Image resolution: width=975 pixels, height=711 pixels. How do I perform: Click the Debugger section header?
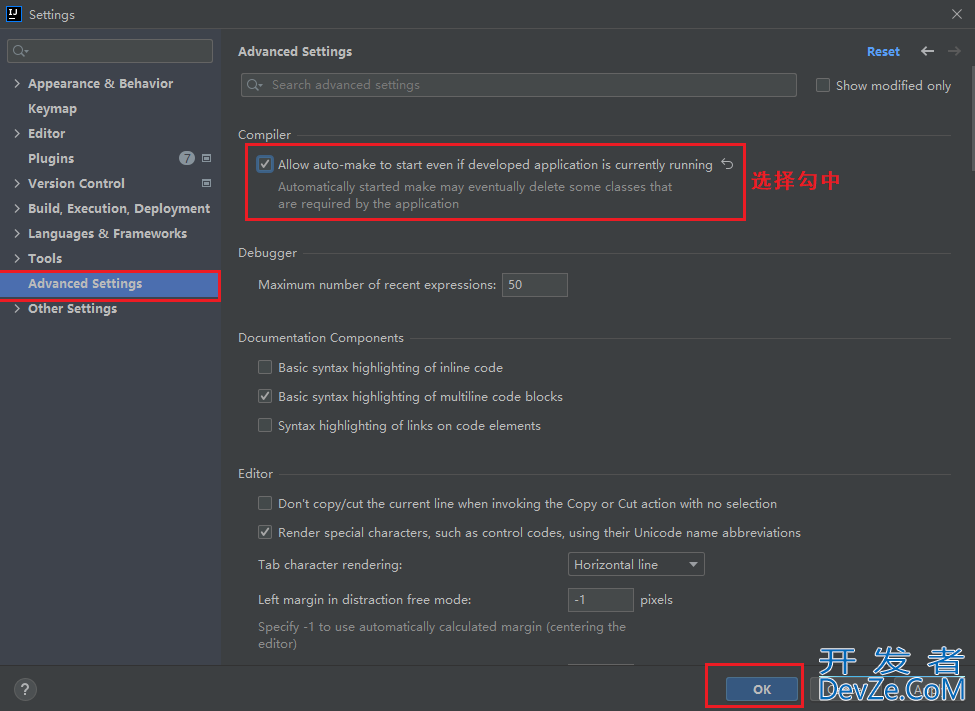(x=267, y=253)
